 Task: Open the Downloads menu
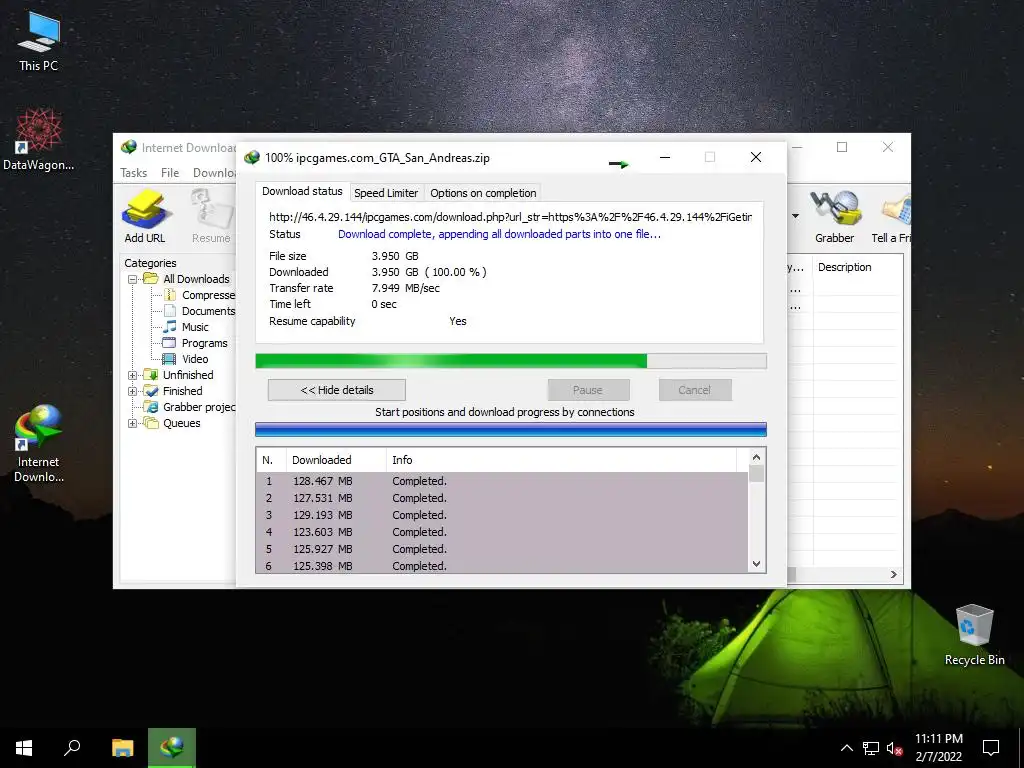pyautogui.click(x=214, y=173)
